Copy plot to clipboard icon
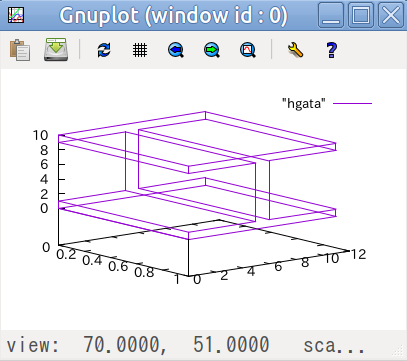 [x=20, y=50]
